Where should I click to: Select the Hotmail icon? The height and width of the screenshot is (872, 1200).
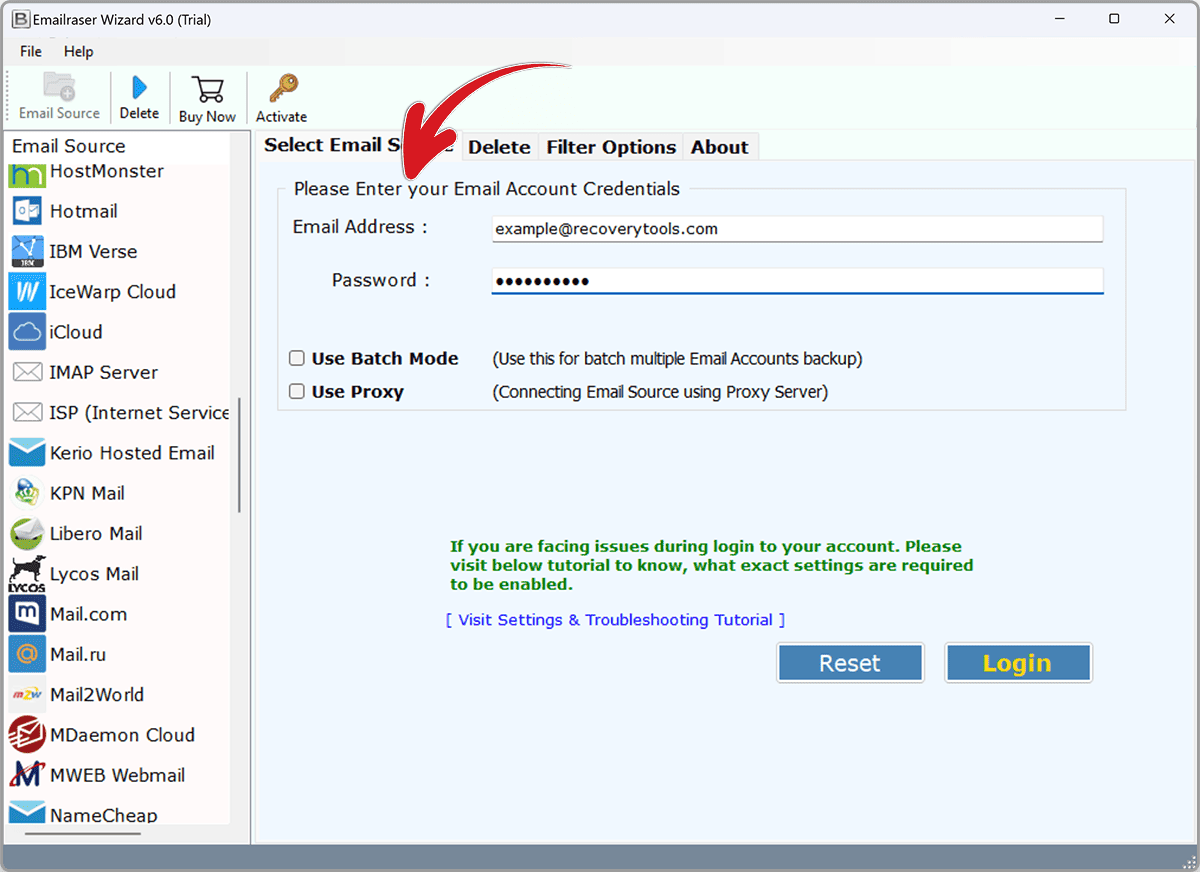click(26, 211)
